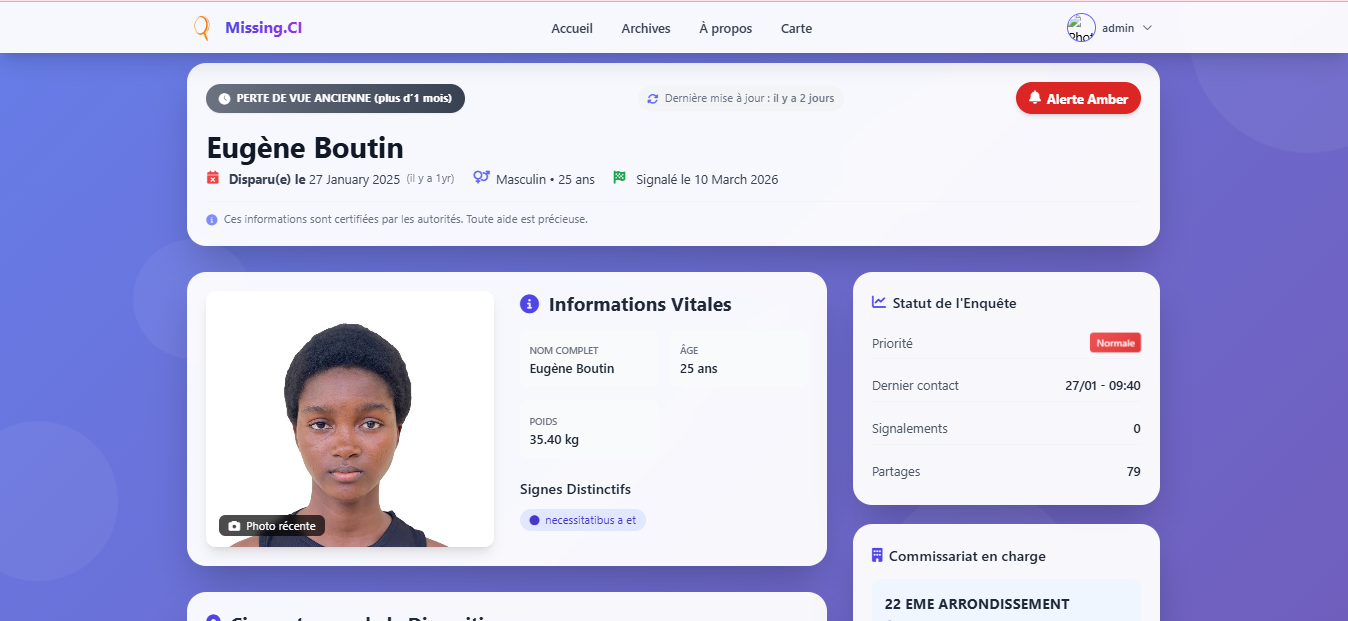1348x621 pixels.
Task: Expand the admin dropdown chevron
Action: click(1147, 28)
